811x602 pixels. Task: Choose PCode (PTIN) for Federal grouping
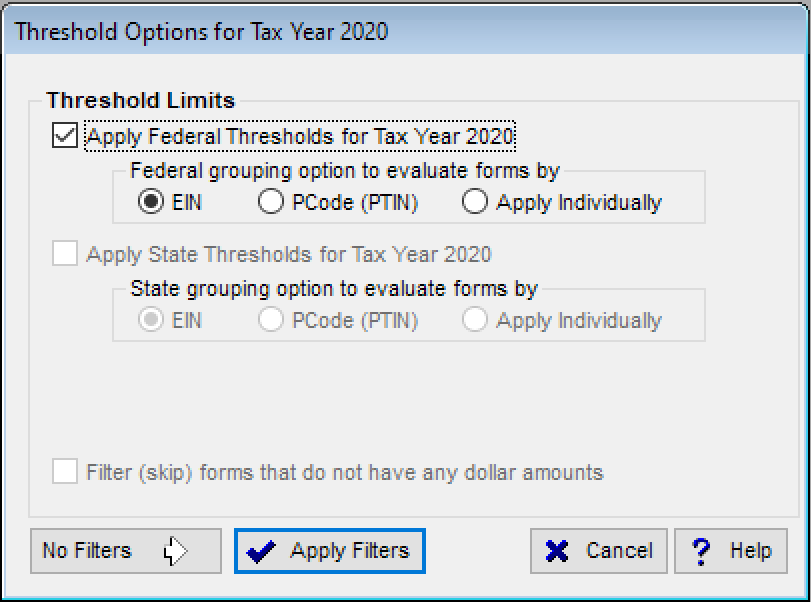[x=271, y=202]
